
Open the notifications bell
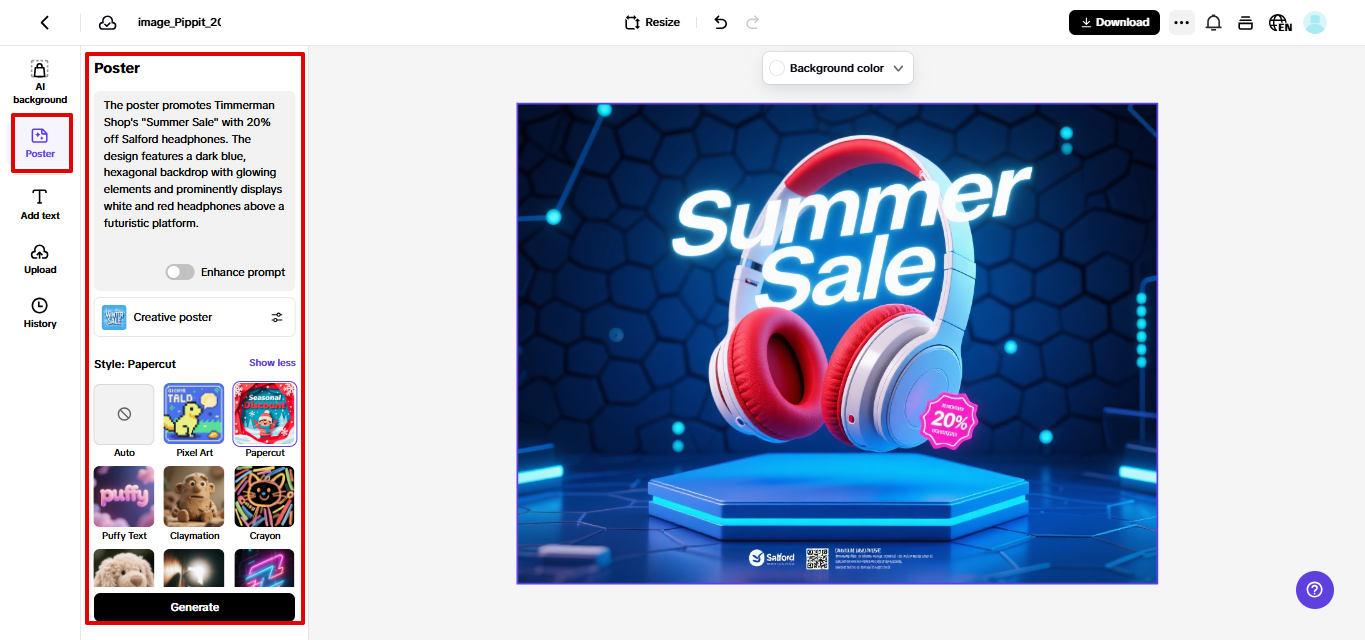(x=1213, y=23)
